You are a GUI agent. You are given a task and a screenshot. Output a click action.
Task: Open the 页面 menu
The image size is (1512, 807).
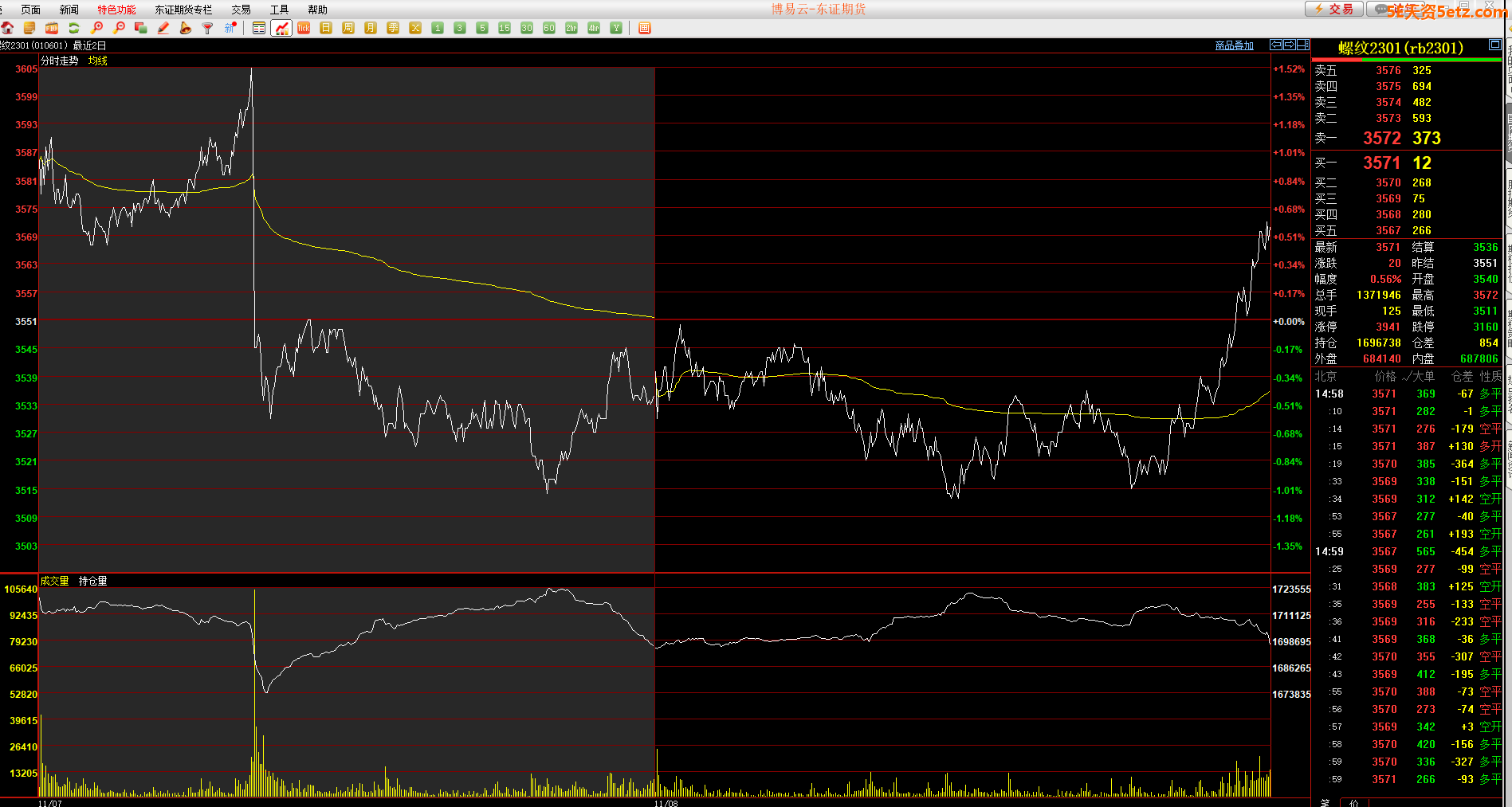click(31, 10)
